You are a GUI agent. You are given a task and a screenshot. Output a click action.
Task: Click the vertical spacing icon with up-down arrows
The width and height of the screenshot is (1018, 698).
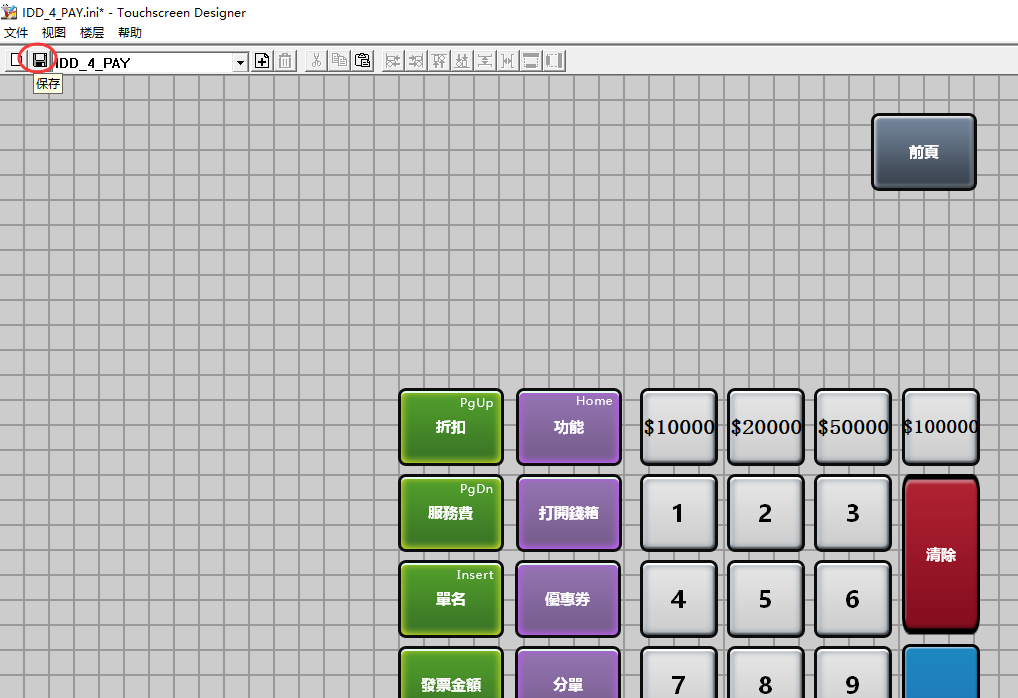point(485,61)
